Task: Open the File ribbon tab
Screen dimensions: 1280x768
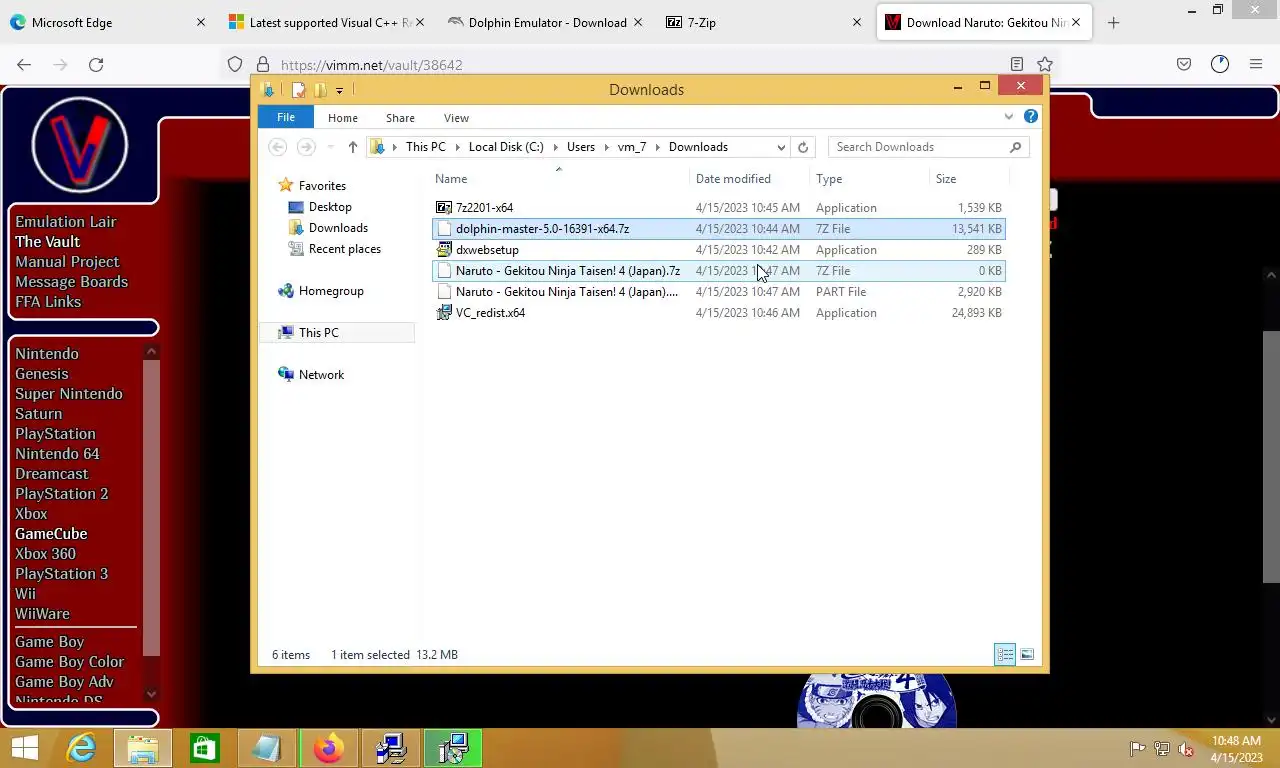Action: tap(286, 118)
